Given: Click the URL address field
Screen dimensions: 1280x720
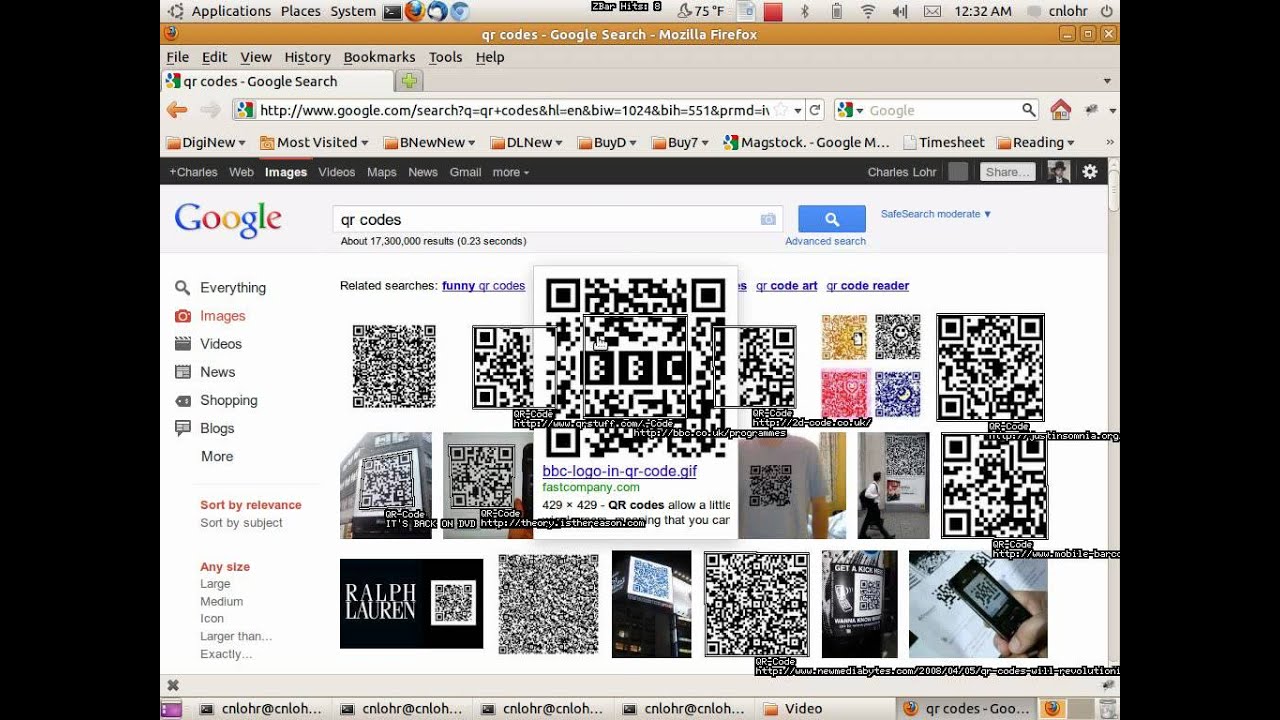Looking at the screenshot, I should (x=514, y=110).
